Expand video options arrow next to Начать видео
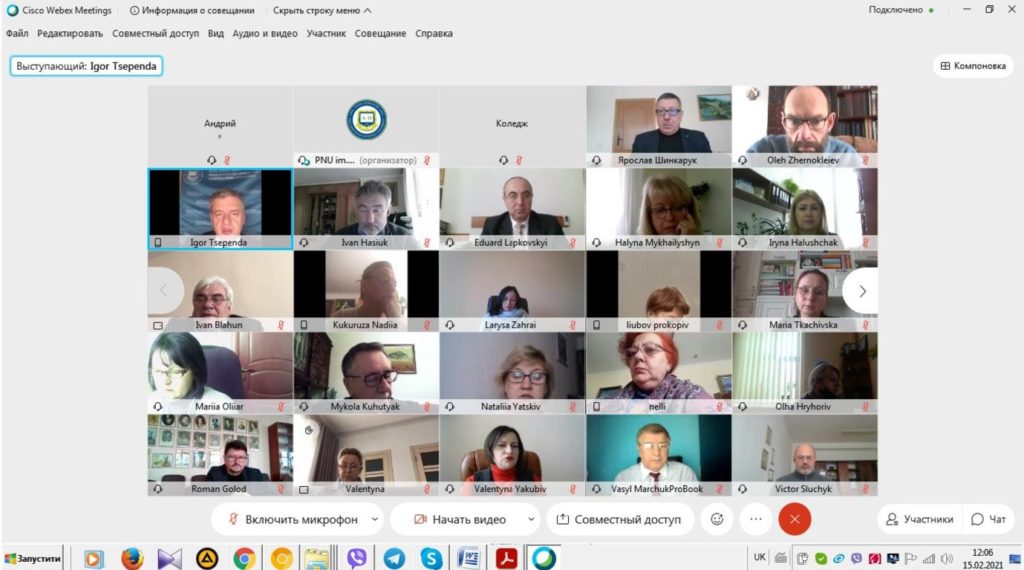The height and width of the screenshot is (570, 1024). (529, 519)
